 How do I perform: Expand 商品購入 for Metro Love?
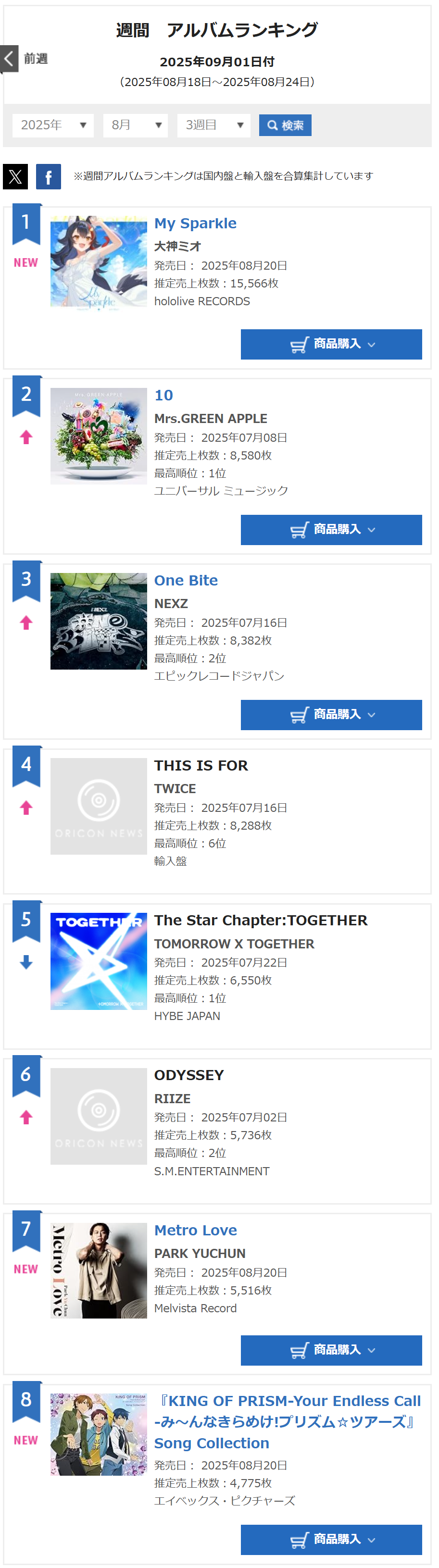coord(331,1351)
